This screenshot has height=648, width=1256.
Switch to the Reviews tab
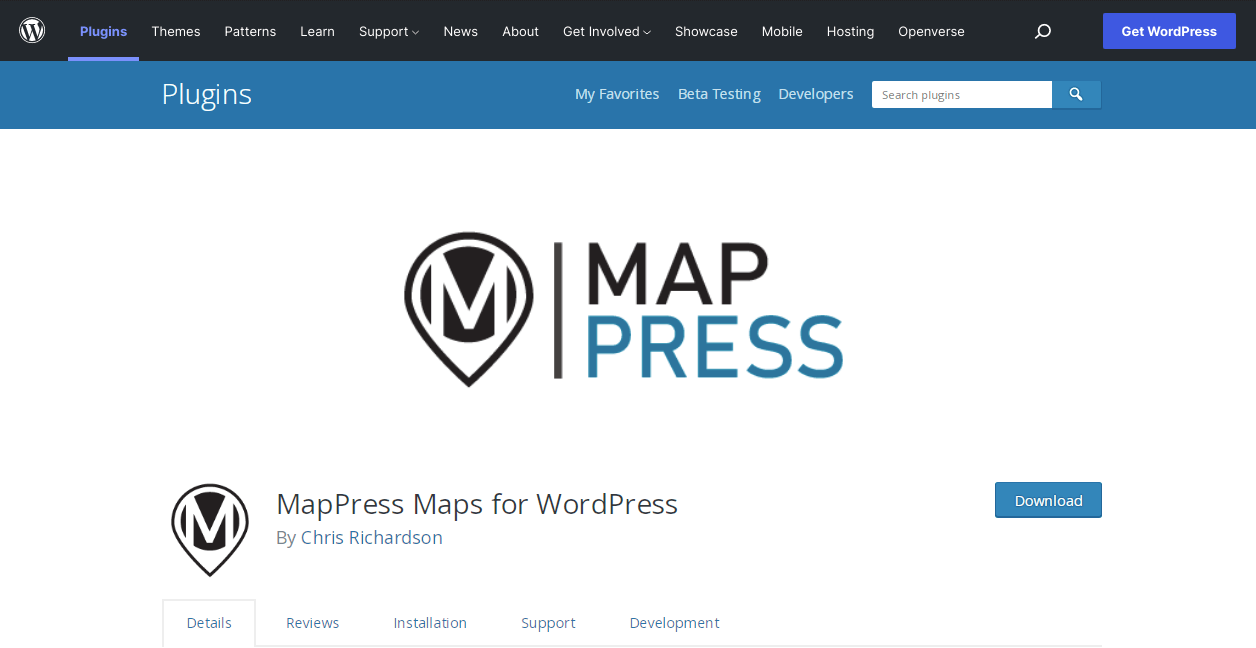pos(312,622)
